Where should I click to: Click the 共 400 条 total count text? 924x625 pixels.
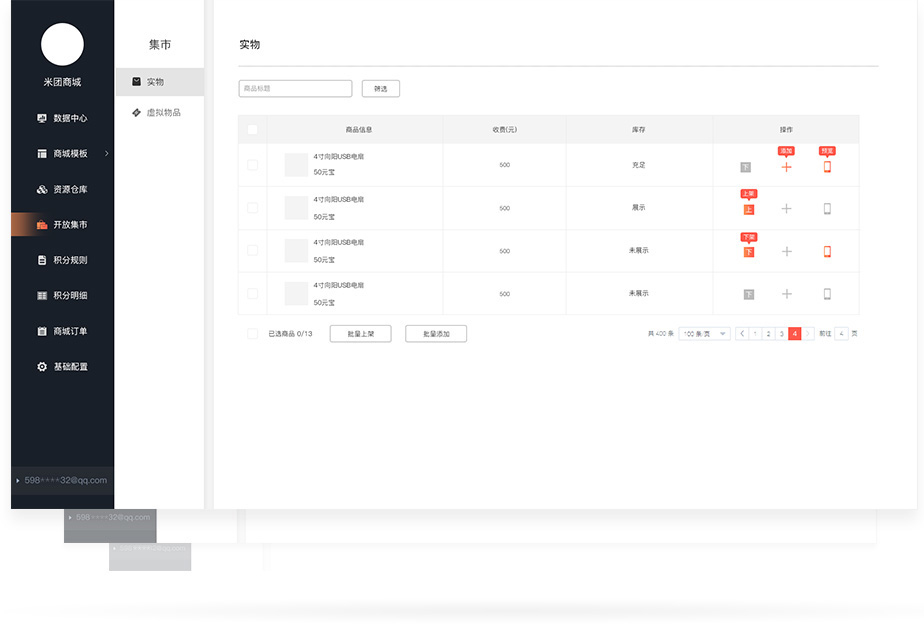(661, 334)
